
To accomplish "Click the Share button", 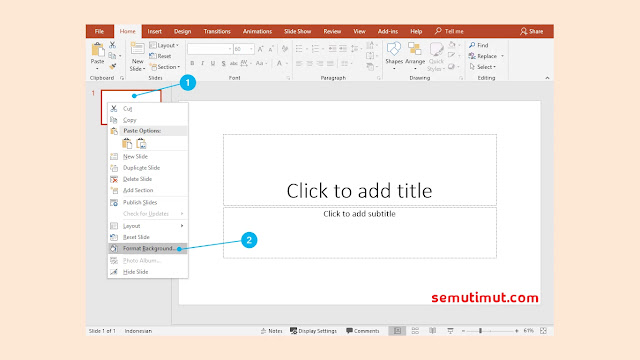I will pyautogui.click(x=531, y=31).
